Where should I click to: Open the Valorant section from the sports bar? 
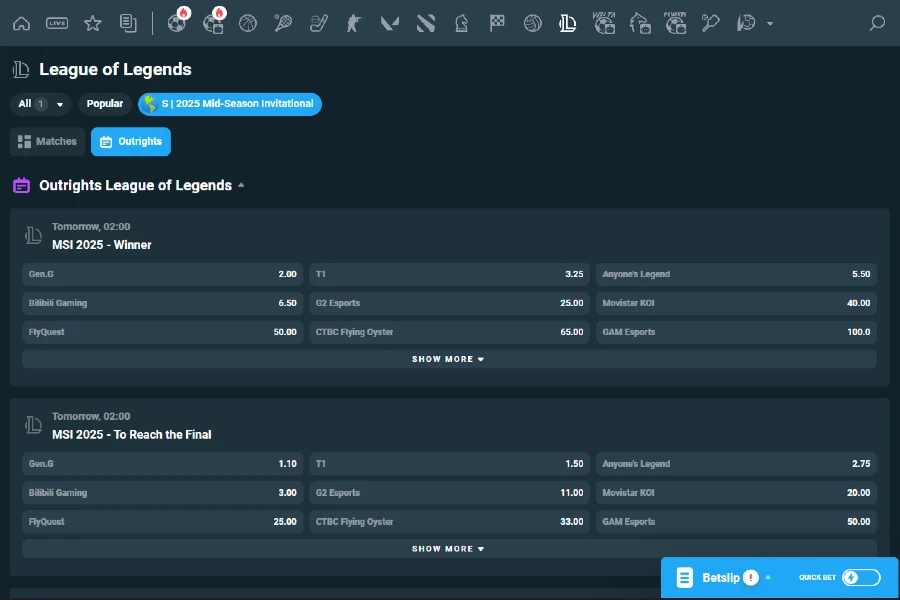[389, 22]
